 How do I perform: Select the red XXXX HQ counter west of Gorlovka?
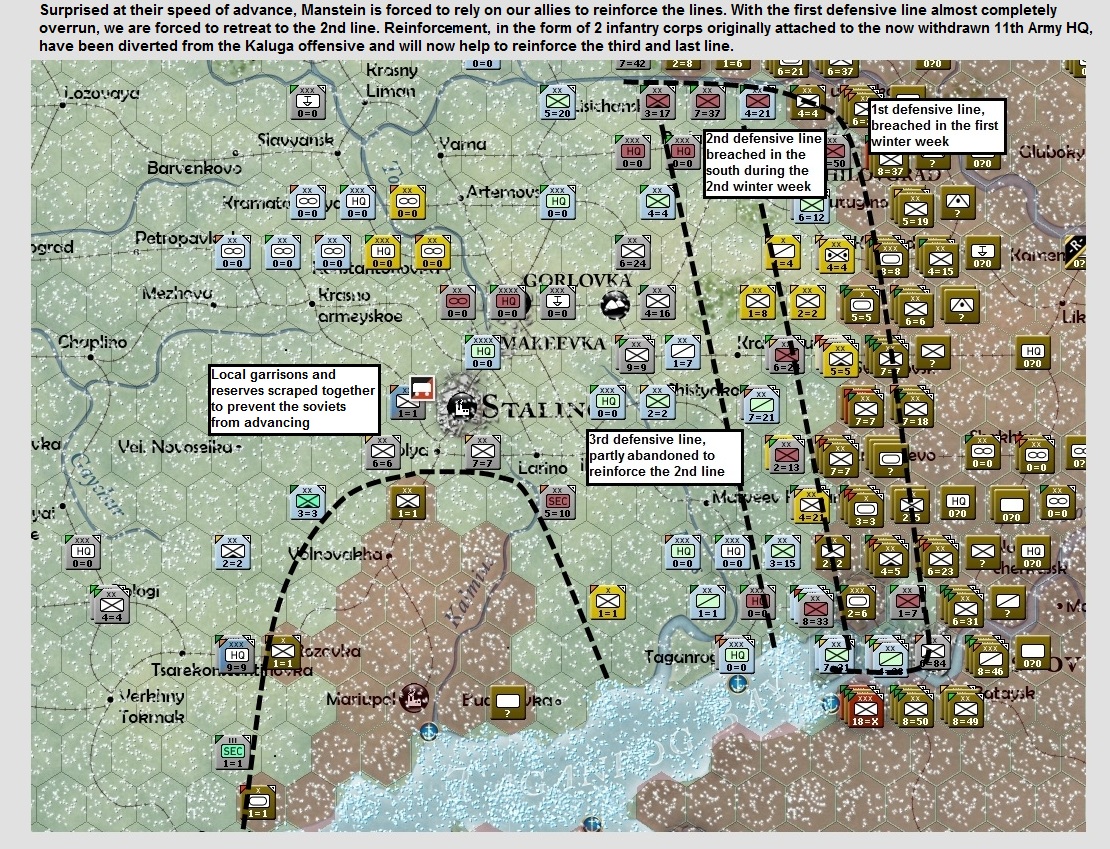[x=508, y=302]
